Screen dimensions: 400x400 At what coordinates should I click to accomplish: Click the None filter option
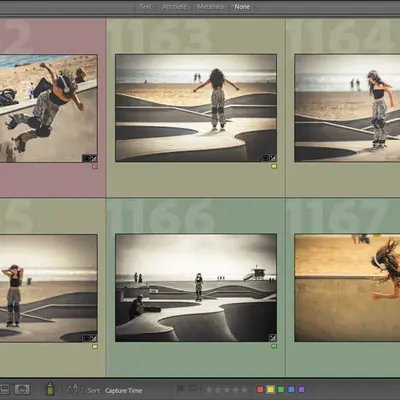242,7
